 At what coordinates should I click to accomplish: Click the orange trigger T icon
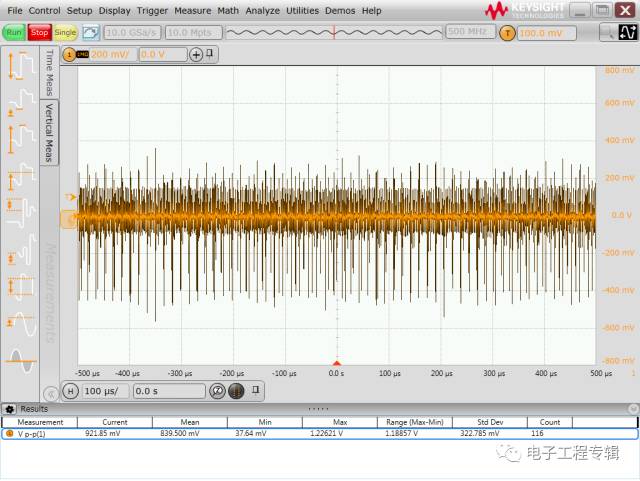pos(507,33)
